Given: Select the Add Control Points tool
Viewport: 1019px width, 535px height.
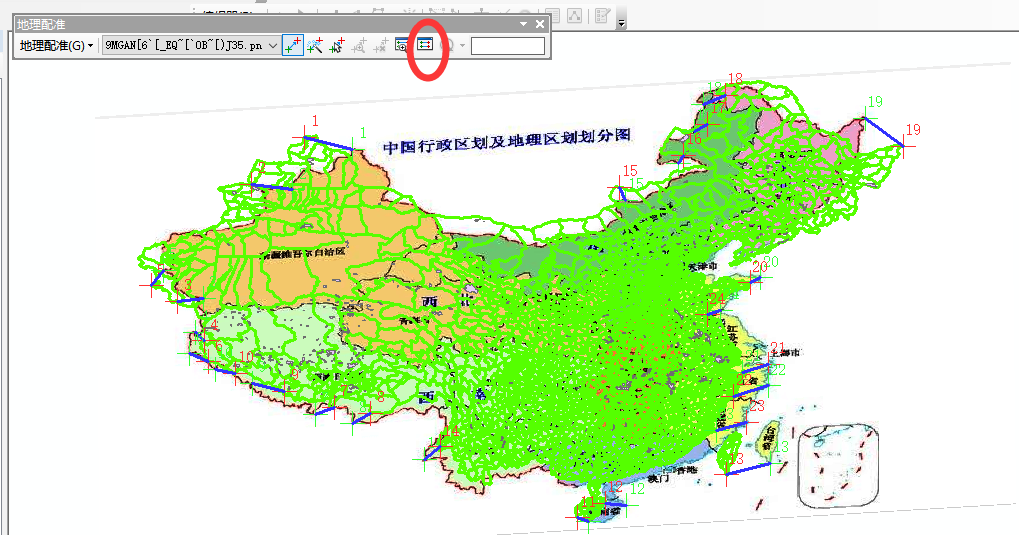Looking at the screenshot, I should 293,46.
